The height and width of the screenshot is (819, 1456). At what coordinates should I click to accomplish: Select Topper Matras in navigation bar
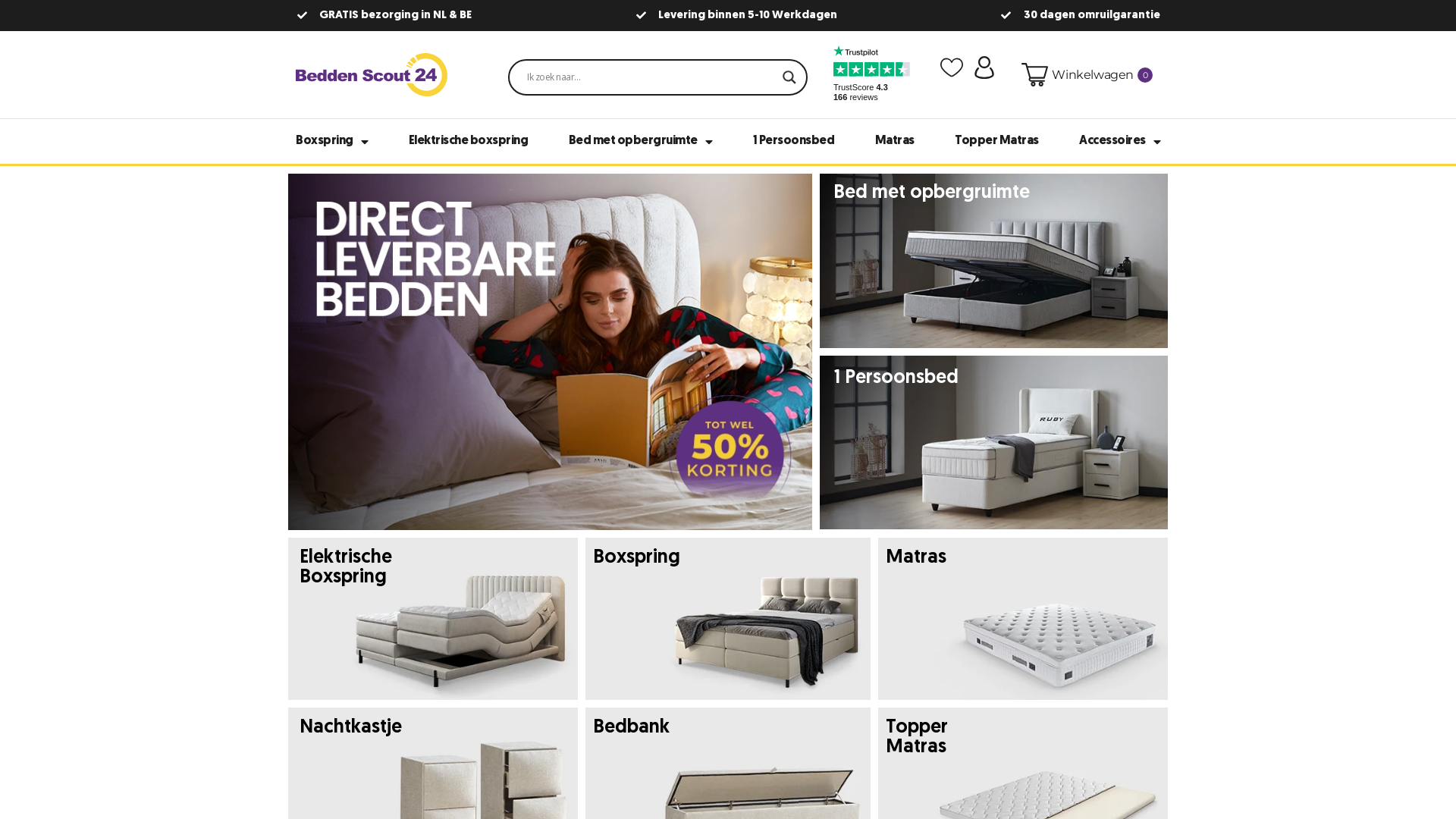pos(996,140)
